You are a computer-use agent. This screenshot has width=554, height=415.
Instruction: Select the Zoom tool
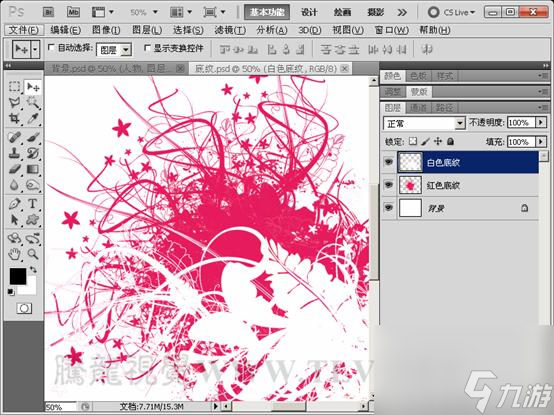(x=33, y=254)
